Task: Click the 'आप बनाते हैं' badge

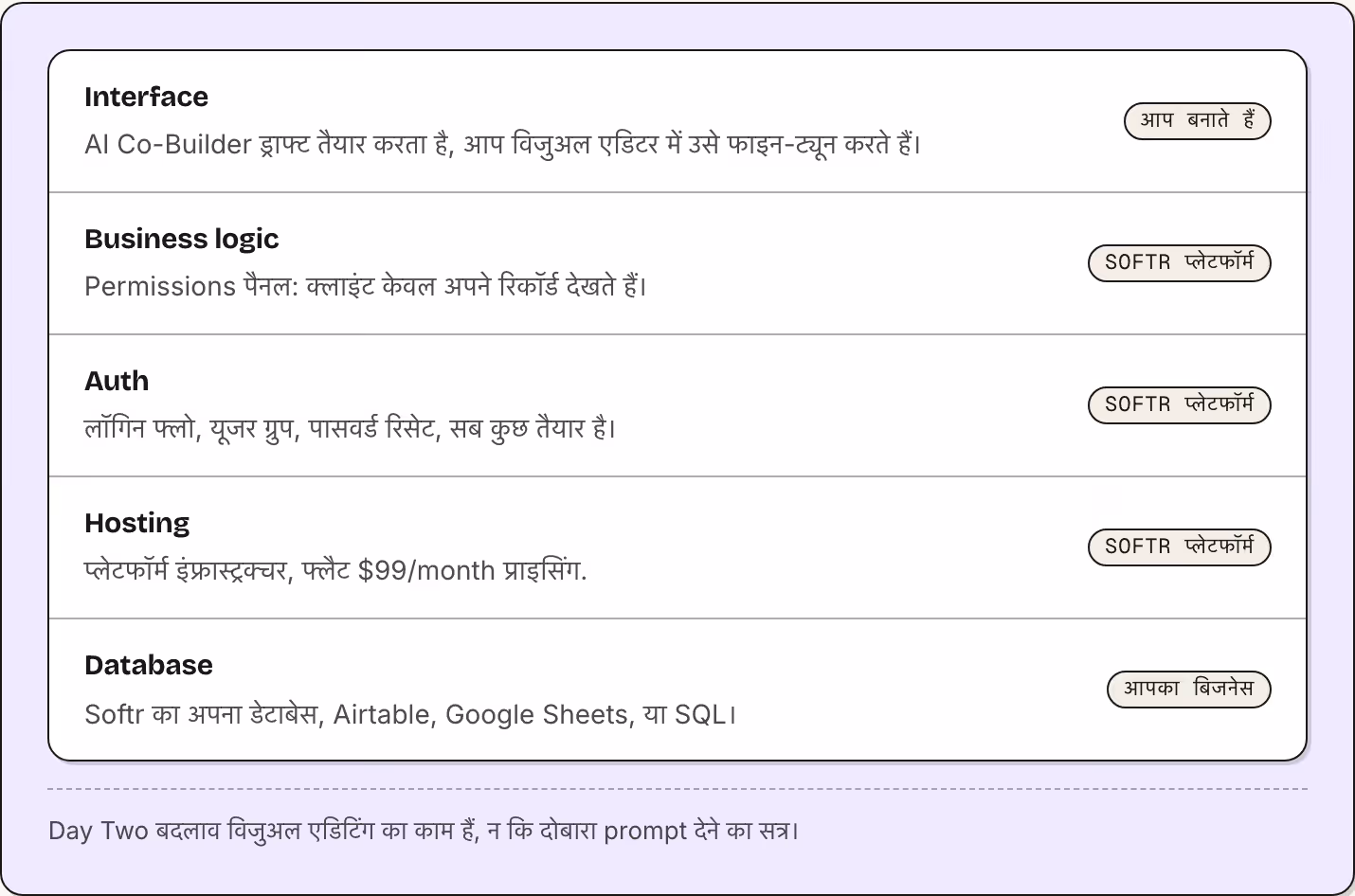Action: point(1197,121)
